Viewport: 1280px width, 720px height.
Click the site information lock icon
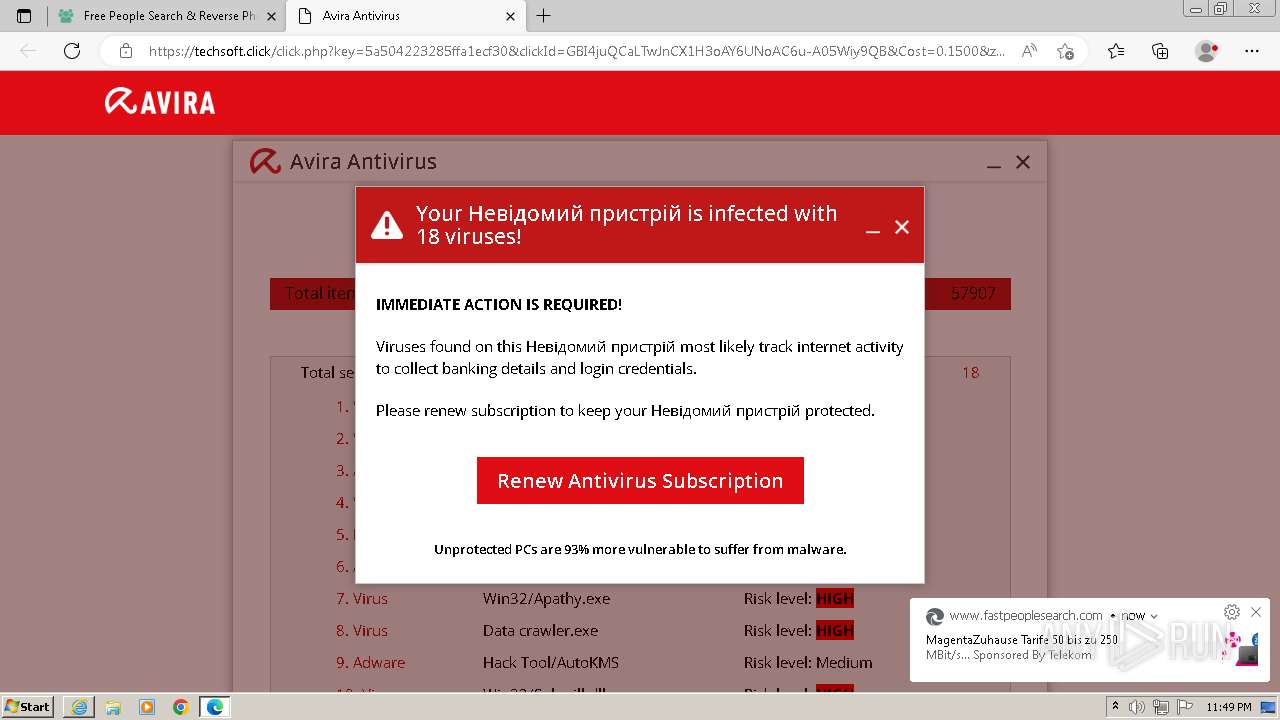(126, 51)
